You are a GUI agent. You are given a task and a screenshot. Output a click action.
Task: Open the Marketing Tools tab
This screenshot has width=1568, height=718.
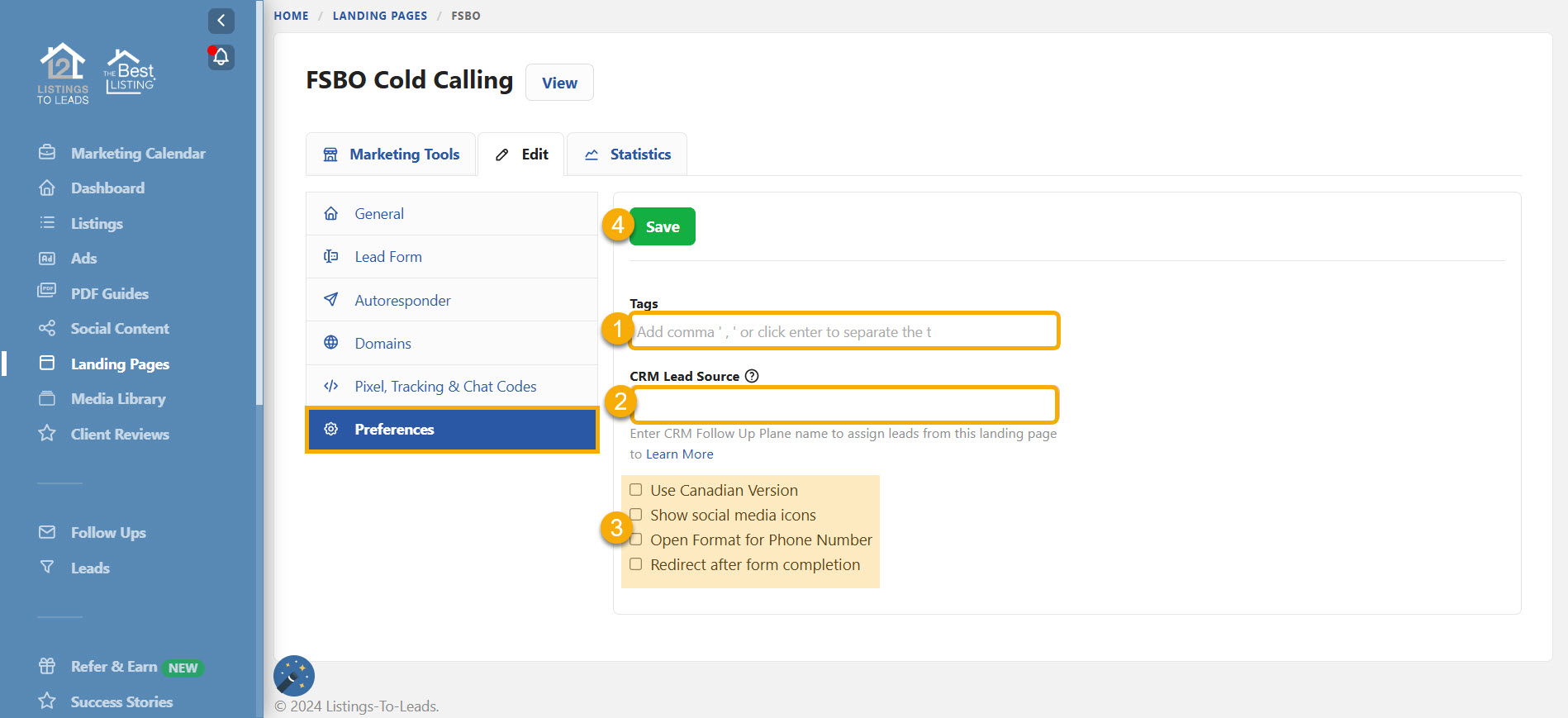[x=391, y=155]
